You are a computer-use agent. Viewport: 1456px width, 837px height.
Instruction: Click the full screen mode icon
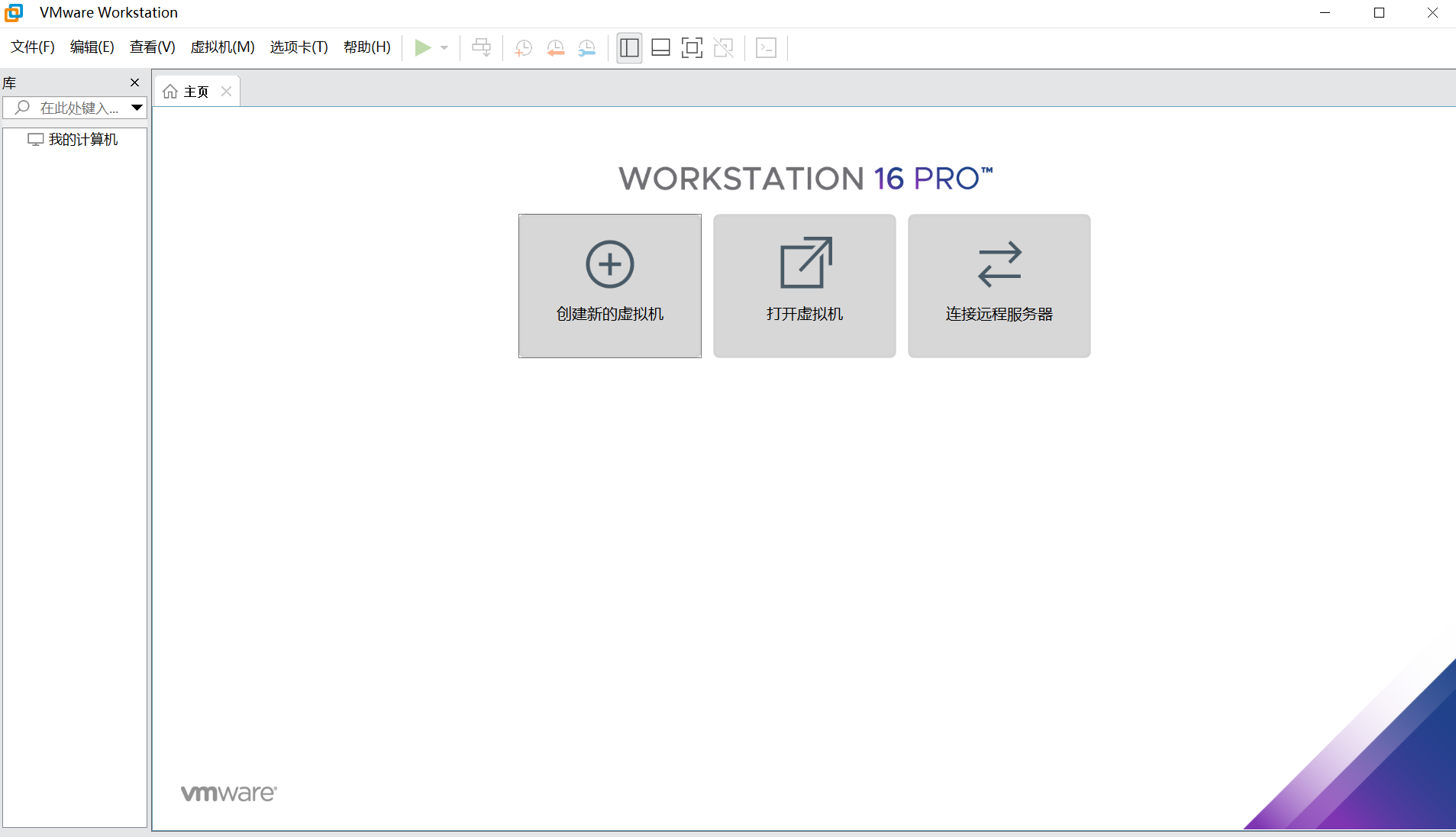click(x=692, y=47)
